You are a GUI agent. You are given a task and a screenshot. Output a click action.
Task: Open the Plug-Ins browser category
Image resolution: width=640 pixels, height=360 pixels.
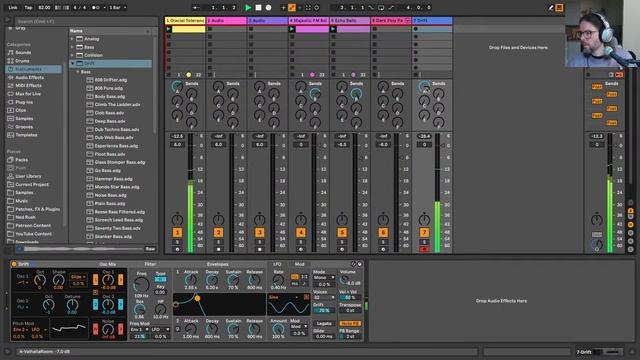pyautogui.click(x=24, y=102)
